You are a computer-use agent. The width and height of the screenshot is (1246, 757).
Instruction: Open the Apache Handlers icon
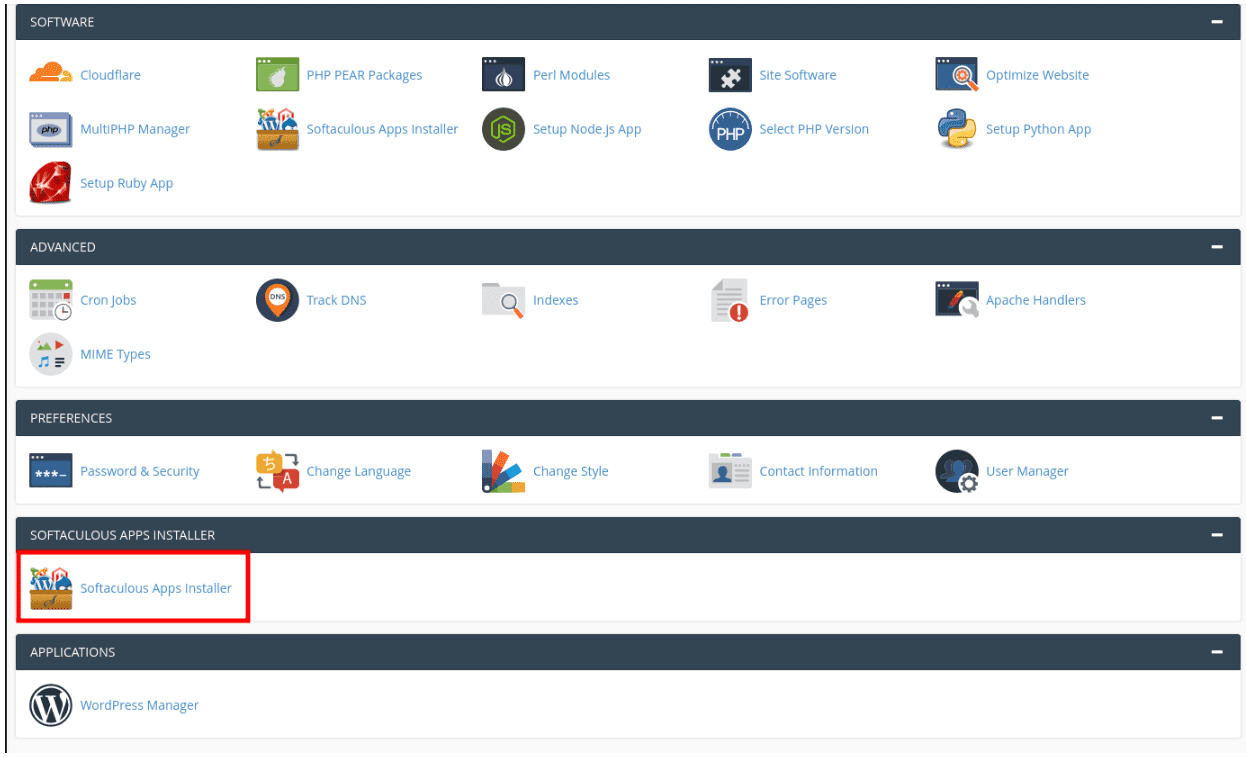tap(957, 300)
